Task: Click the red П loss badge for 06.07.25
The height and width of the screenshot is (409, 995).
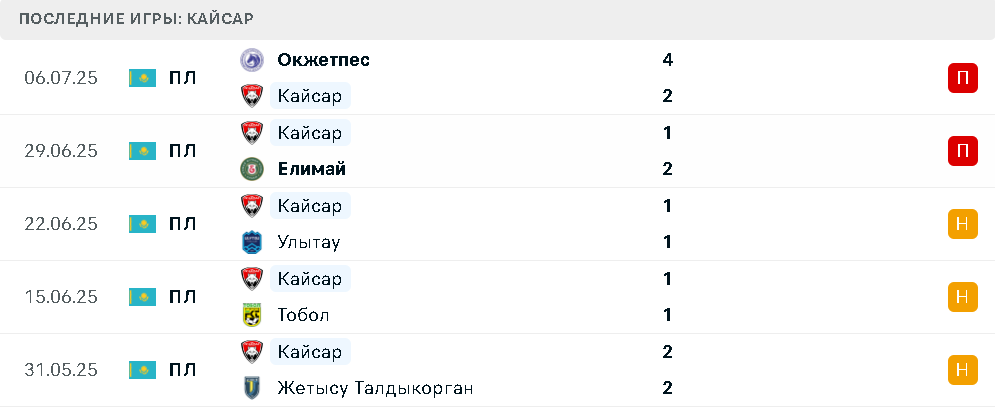Action: 963,78
